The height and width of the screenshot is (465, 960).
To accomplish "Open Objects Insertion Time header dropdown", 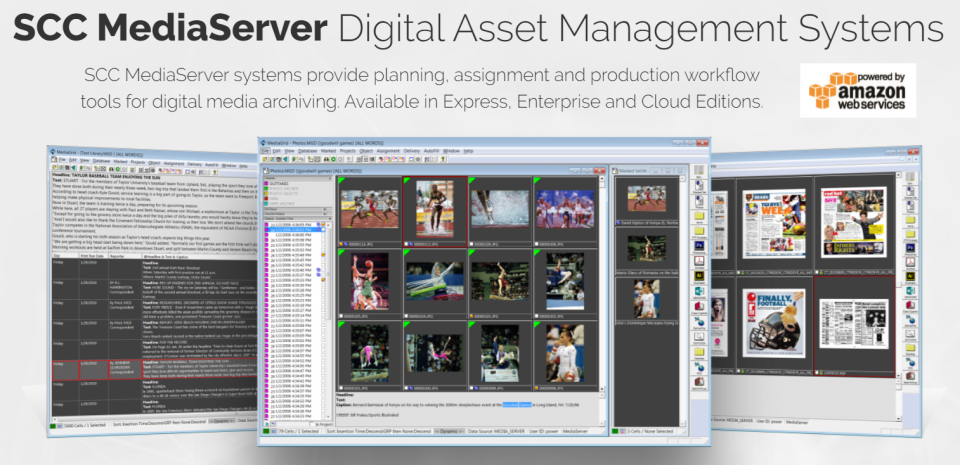I will coord(330,218).
